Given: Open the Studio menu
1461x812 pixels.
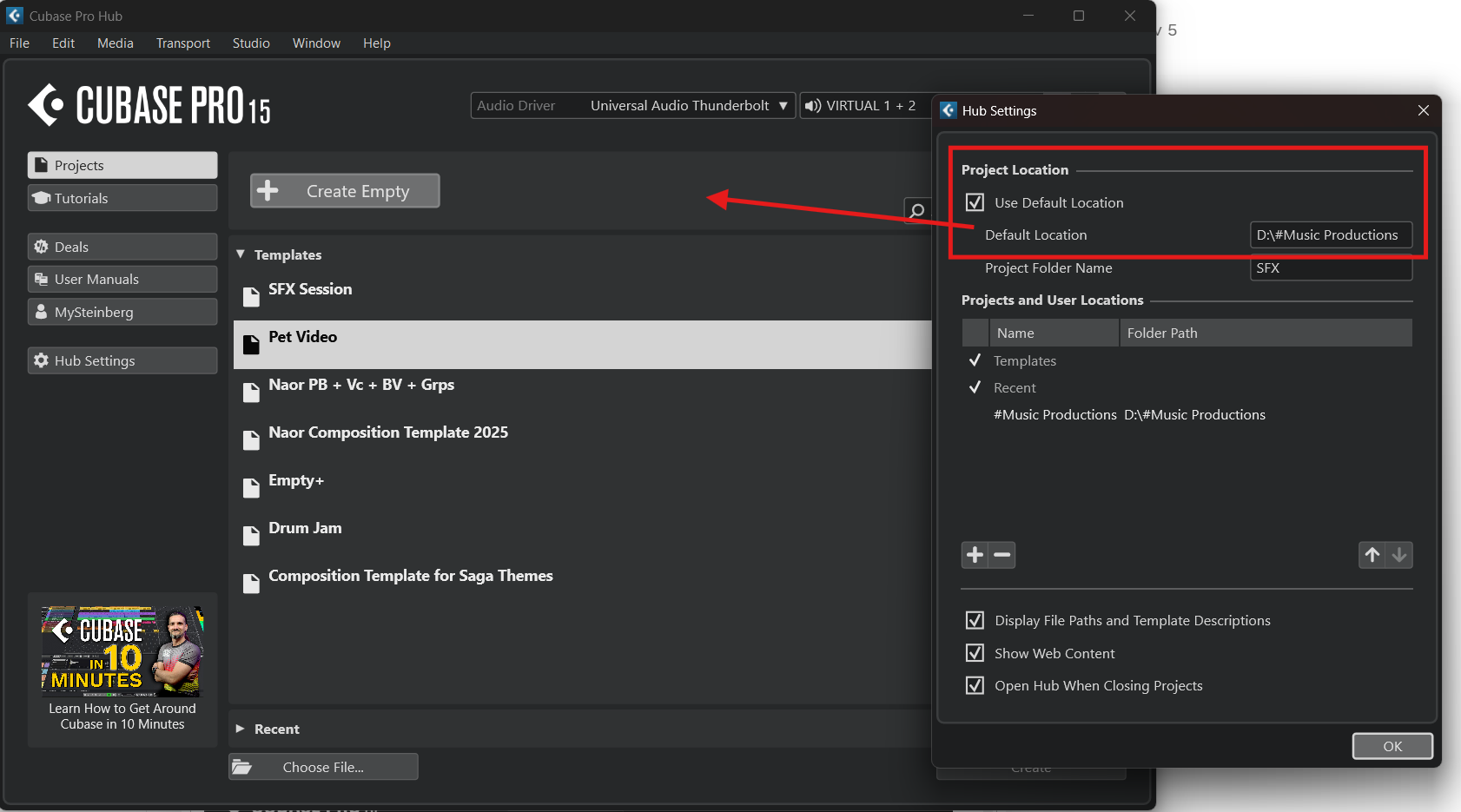Looking at the screenshot, I should pyautogui.click(x=251, y=43).
